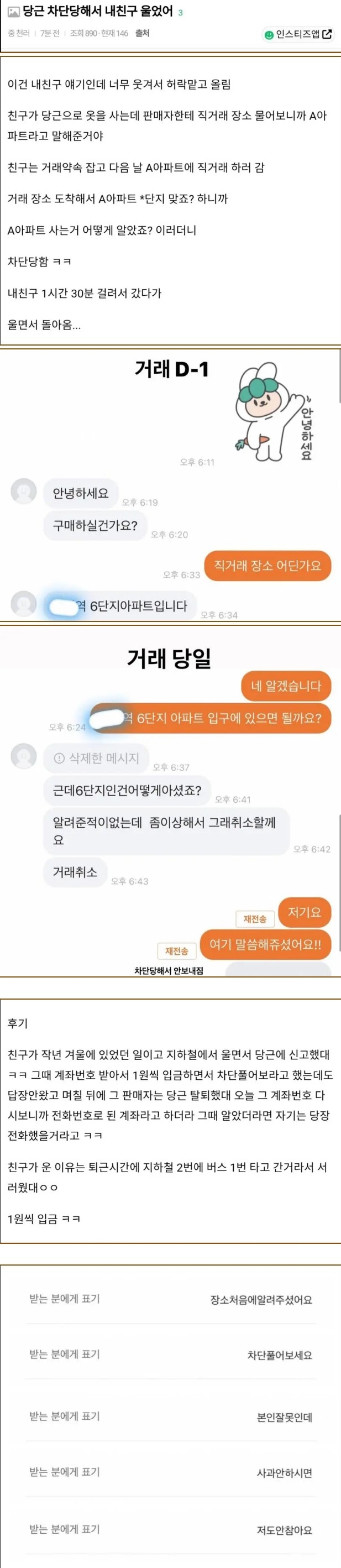Select the 차단풀어보세요 memo row

[x=170, y=1355]
